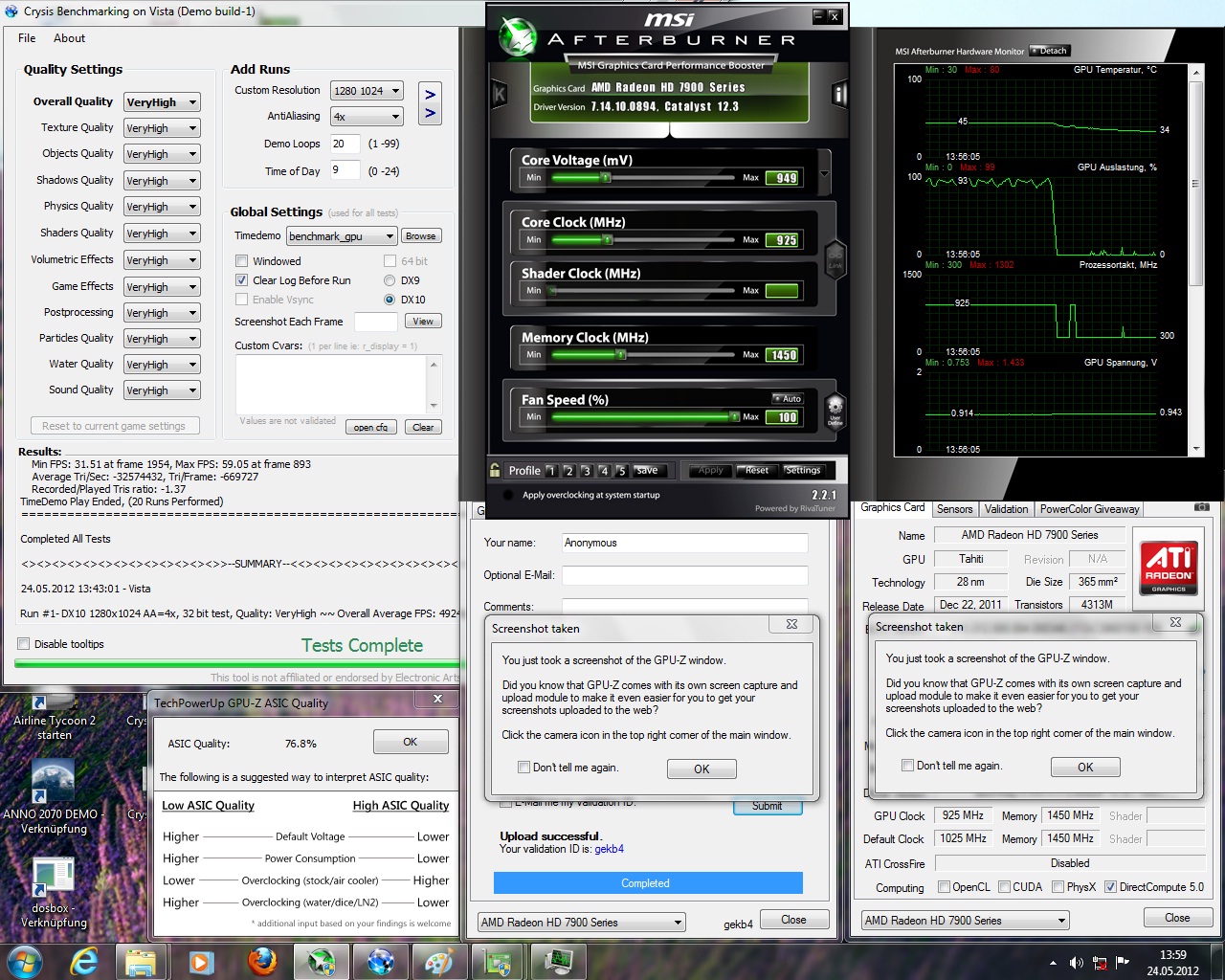Click the Your name field in GPU-Z

pos(685,543)
